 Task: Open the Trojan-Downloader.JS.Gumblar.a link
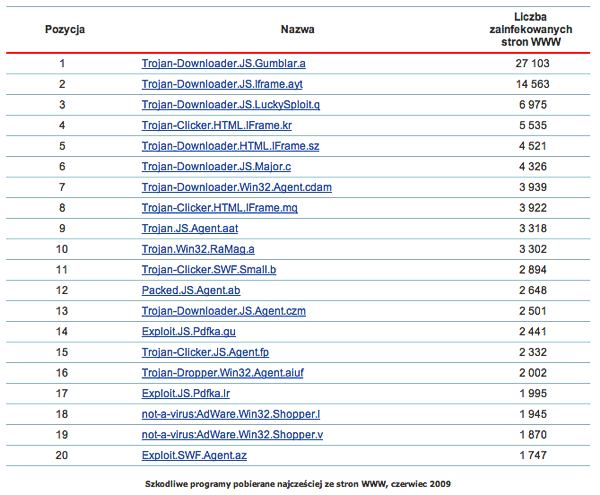[223, 64]
